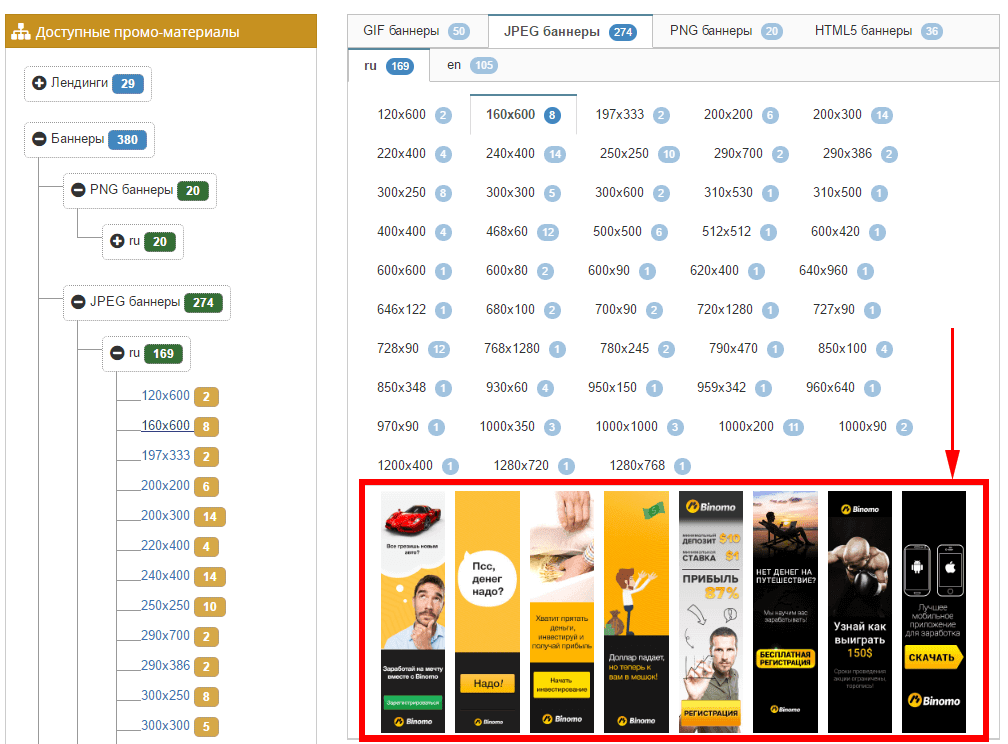The image size is (1008, 744).
Task: Choose the 240x400 size in the grid
Action: click(525, 154)
